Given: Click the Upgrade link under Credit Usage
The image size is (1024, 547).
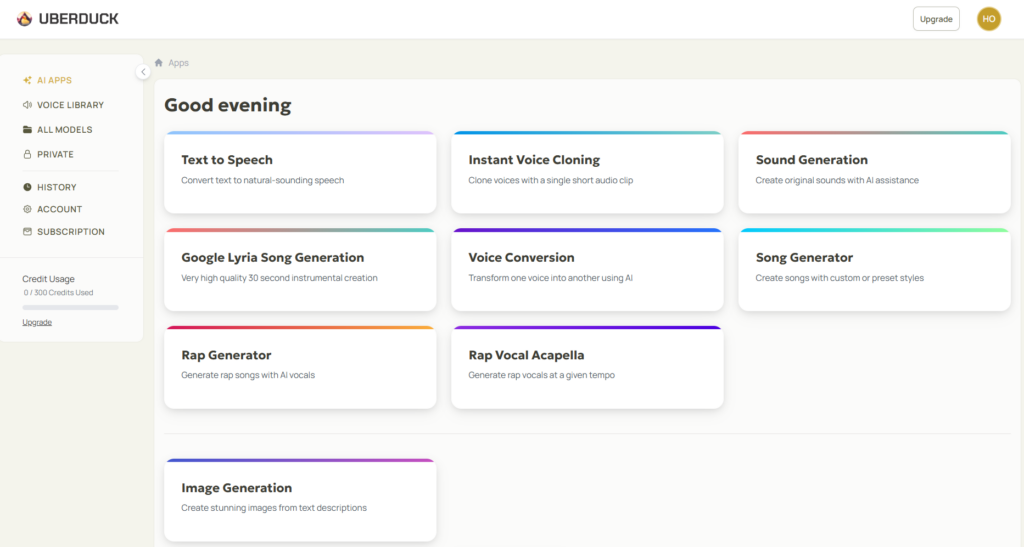Looking at the screenshot, I should tap(37, 322).
